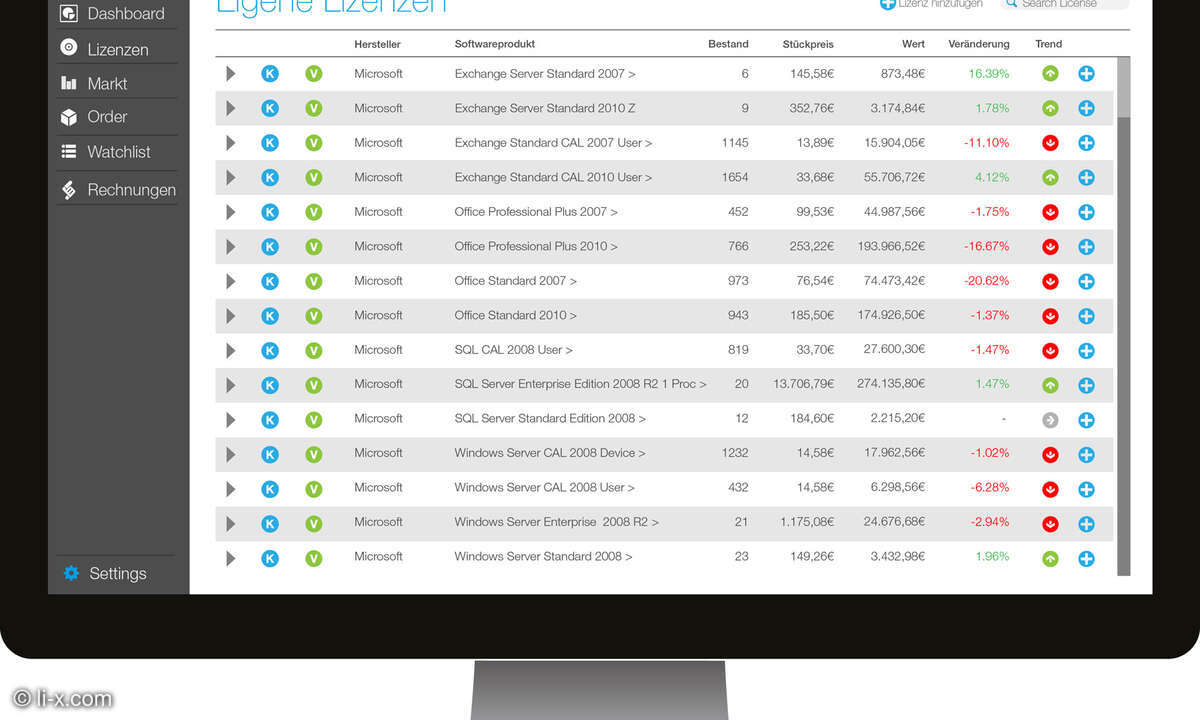Viewport: 1200px width, 720px height.
Task: Click the blue K badge for Office Professional Plus 2007
Action: tap(270, 212)
